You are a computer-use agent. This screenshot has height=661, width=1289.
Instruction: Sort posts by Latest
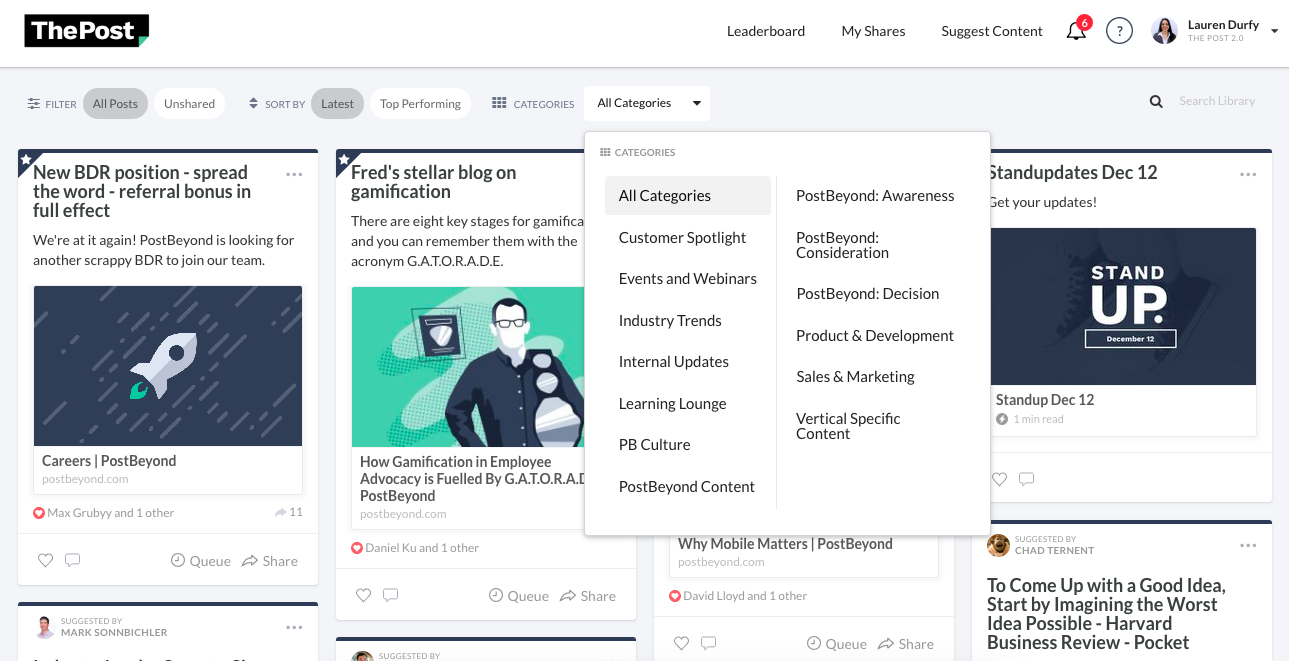(x=337, y=103)
